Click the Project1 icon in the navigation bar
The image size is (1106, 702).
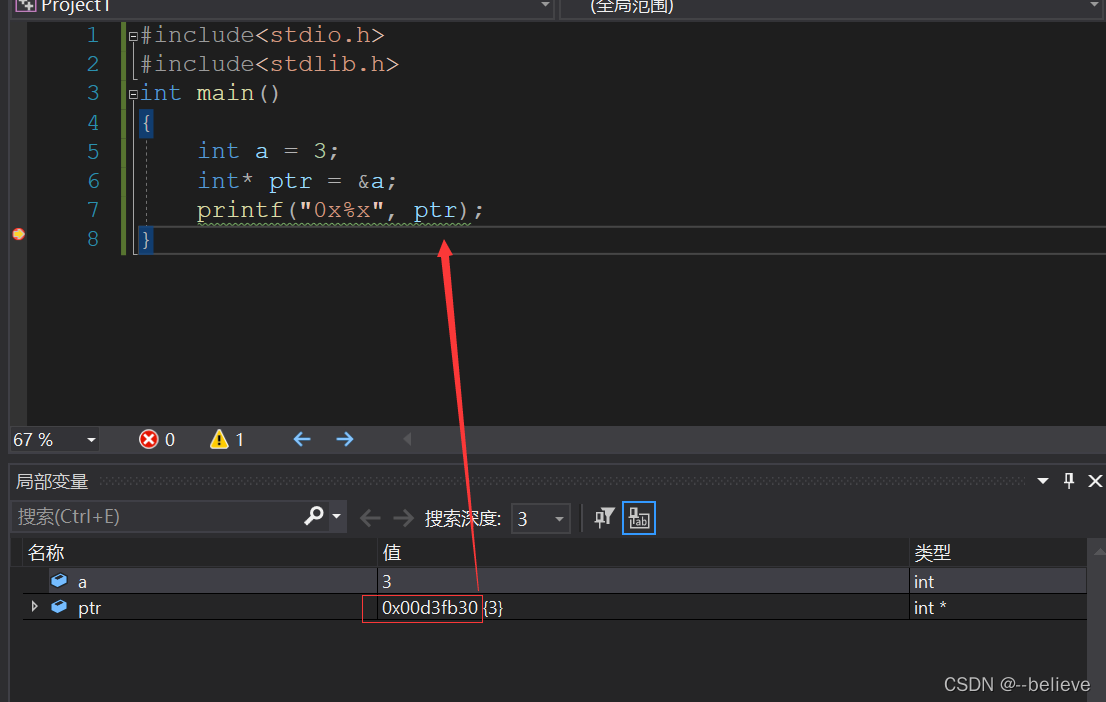(25, 6)
